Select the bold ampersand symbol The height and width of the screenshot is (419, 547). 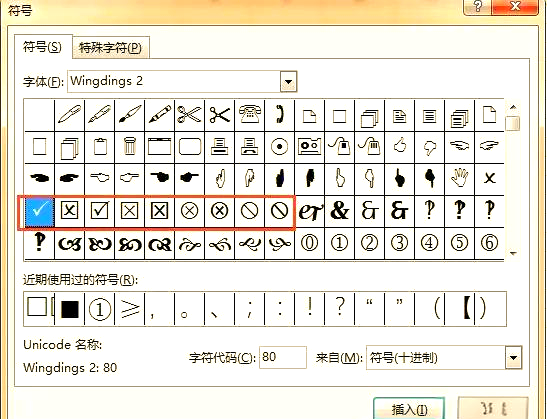339,211
